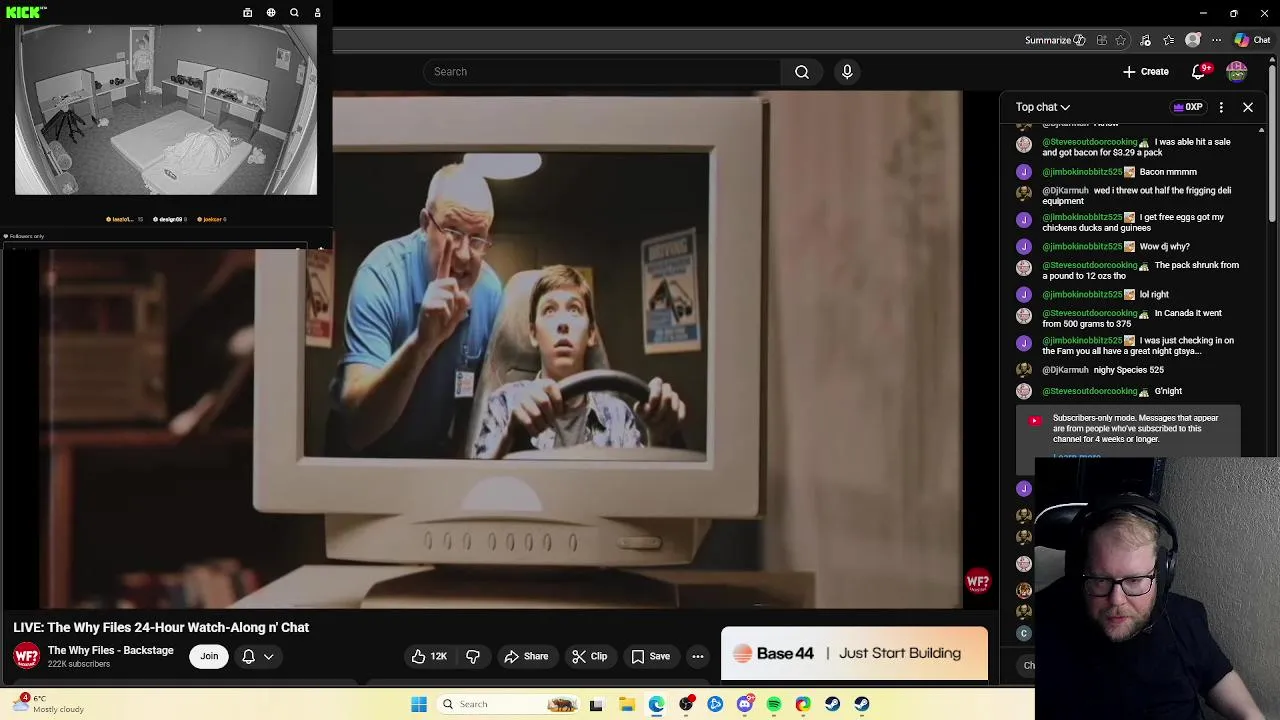Click the Kick user profile icon
This screenshot has width=1280, height=720.
coord(317,13)
